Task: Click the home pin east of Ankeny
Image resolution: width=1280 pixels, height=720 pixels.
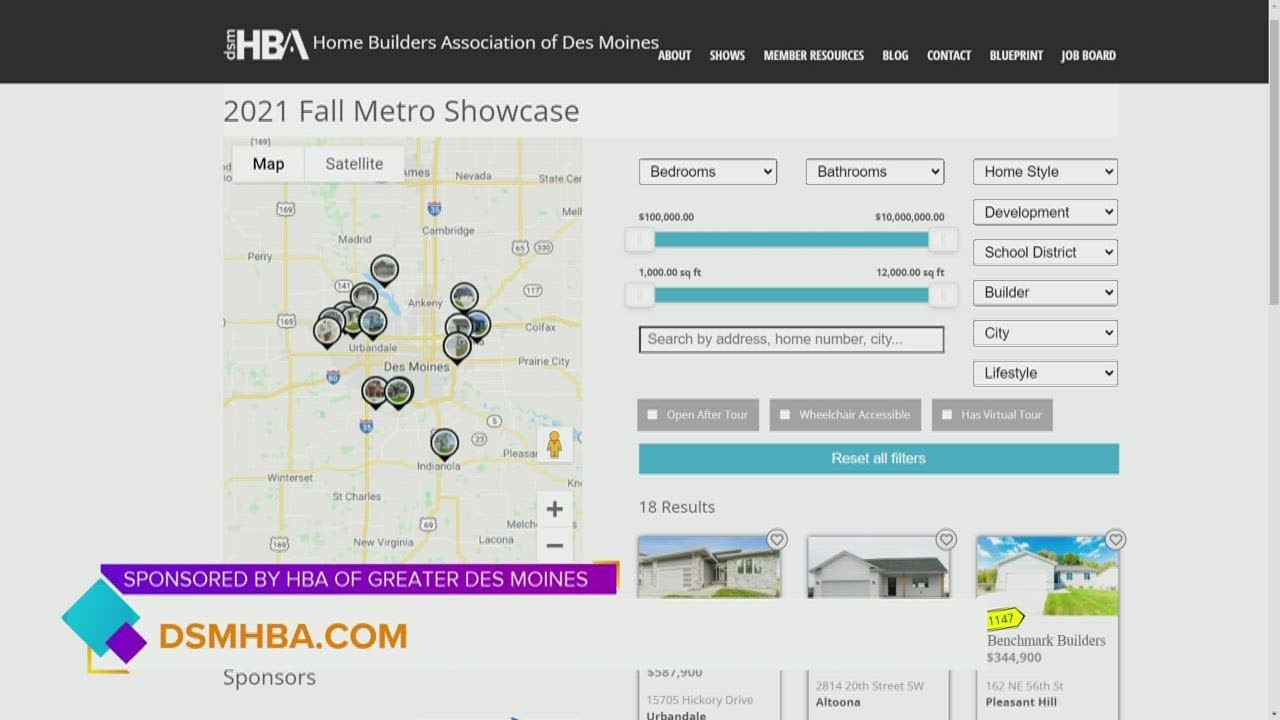Action: [x=463, y=298]
